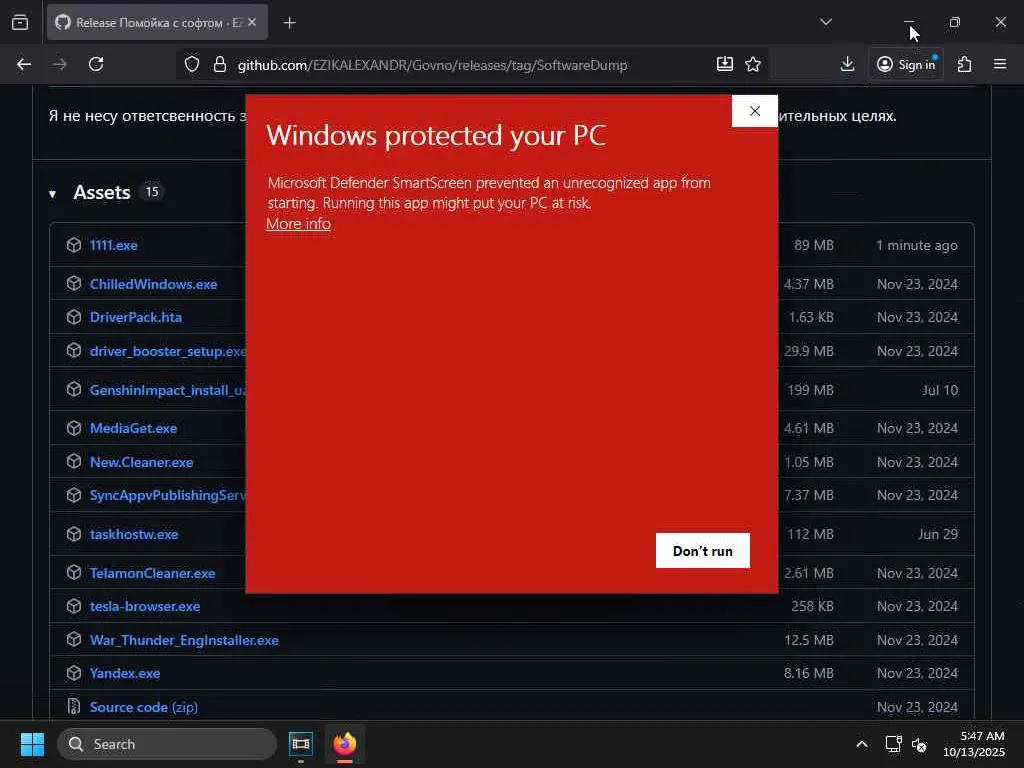The height and width of the screenshot is (768, 1024).
Task: Download taskhostw.exe asset
Action: click(134, 534)
